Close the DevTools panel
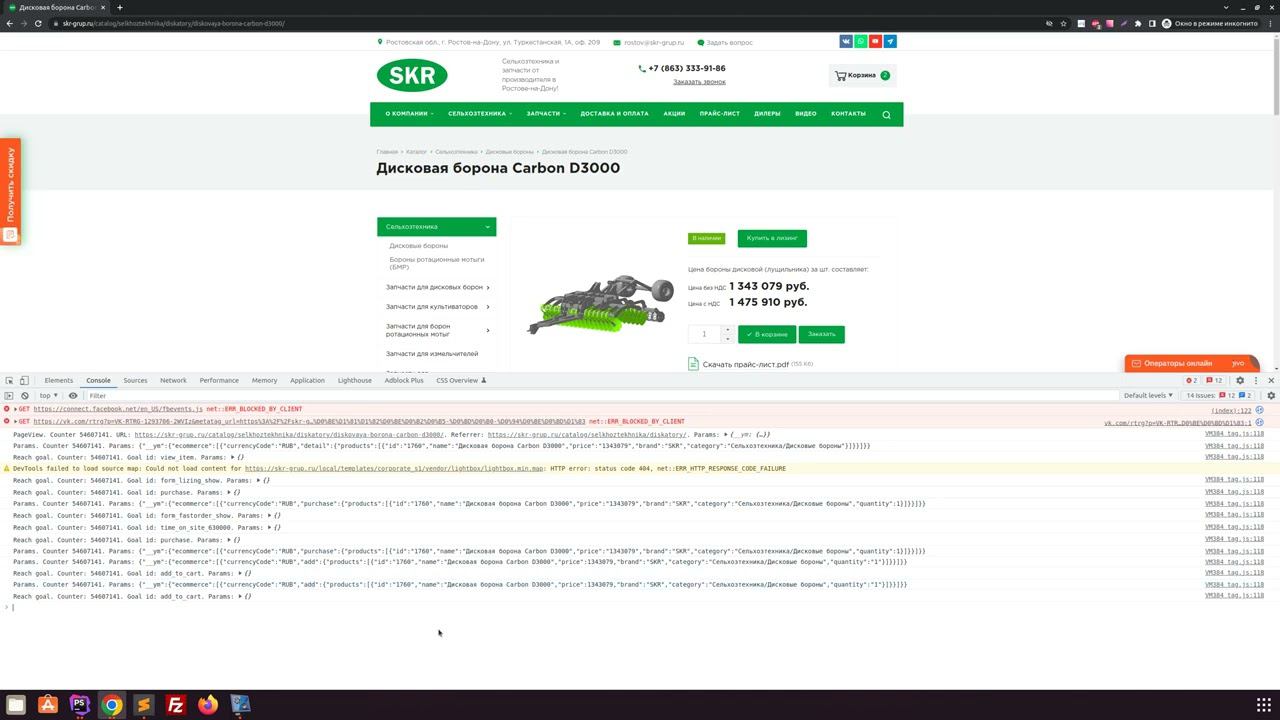Screen dimensions: 1280x720 click(1271, 380)
